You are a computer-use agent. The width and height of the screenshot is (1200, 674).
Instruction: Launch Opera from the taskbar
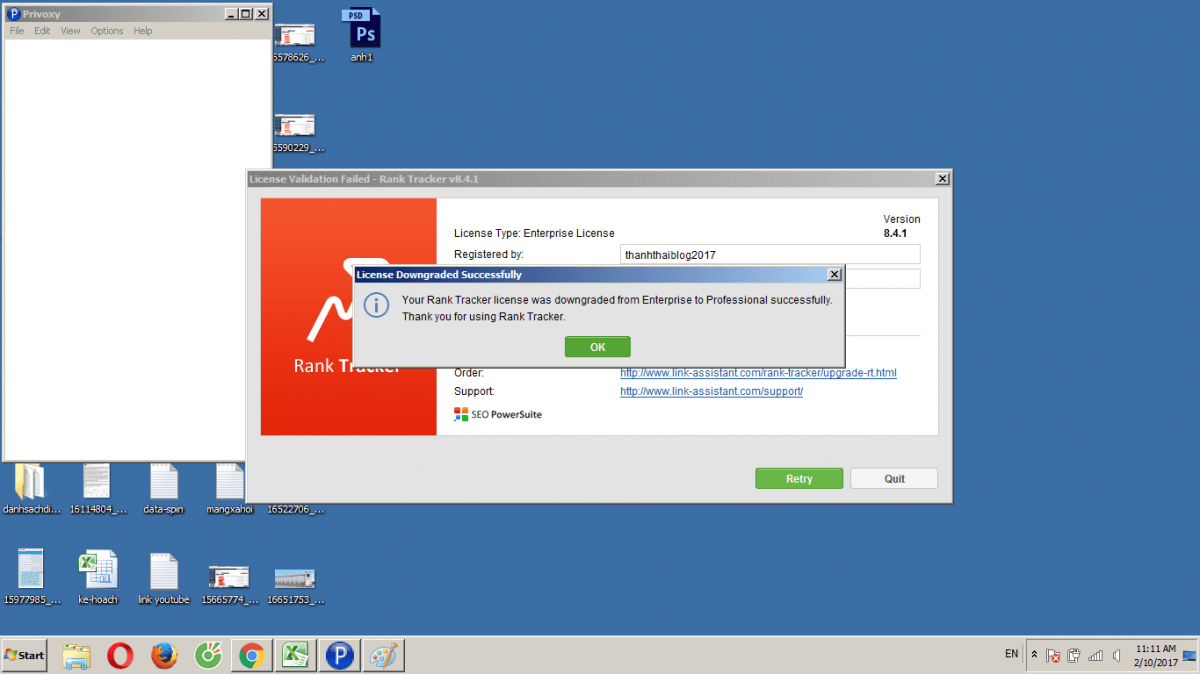[x=120, y=656]
